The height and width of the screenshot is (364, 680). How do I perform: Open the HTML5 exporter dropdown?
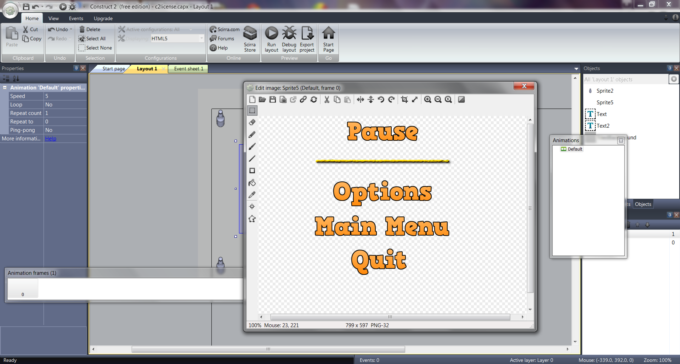pyautogui.click(x=177, y=39)
